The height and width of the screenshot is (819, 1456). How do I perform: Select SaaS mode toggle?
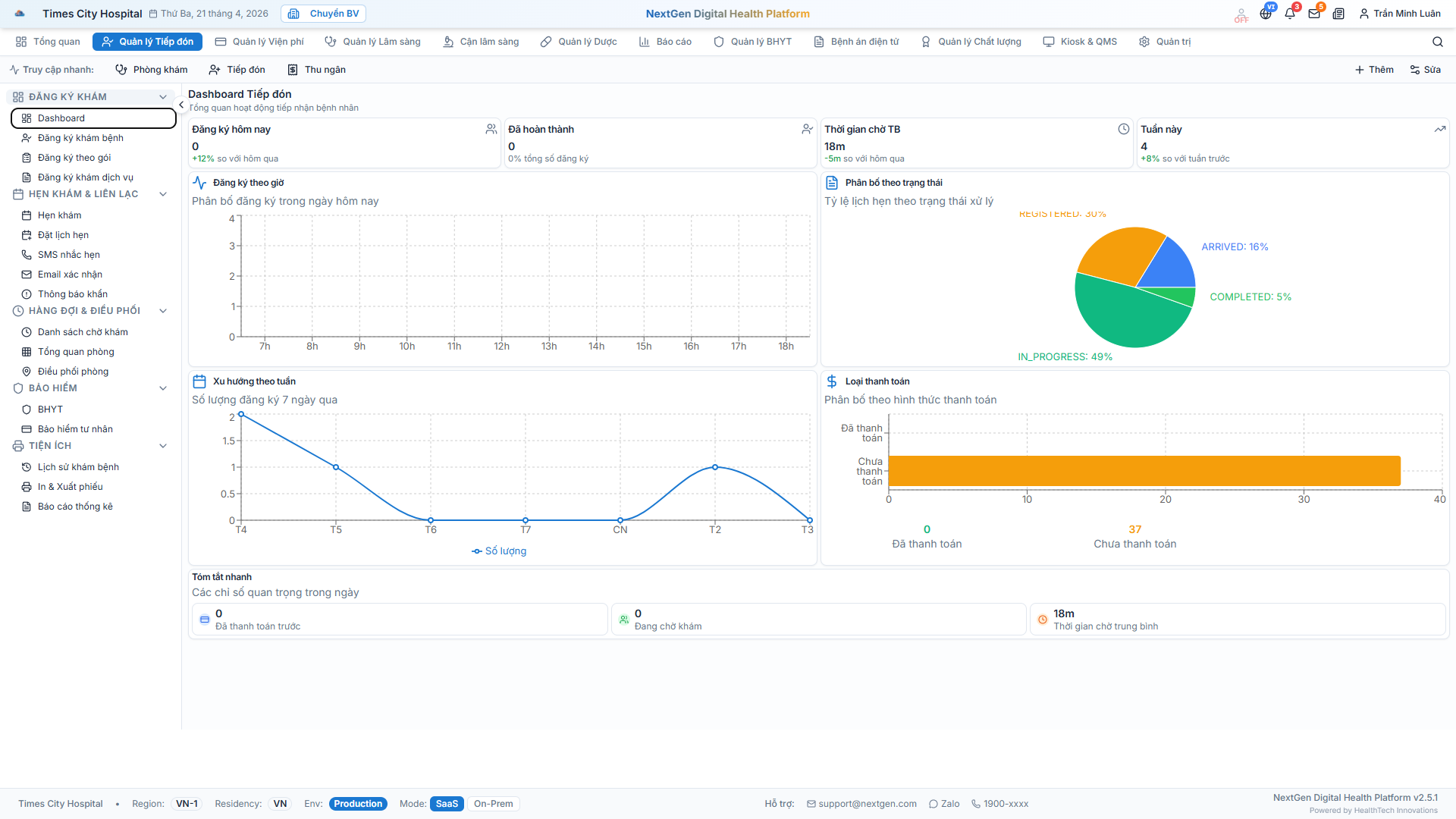447,804
